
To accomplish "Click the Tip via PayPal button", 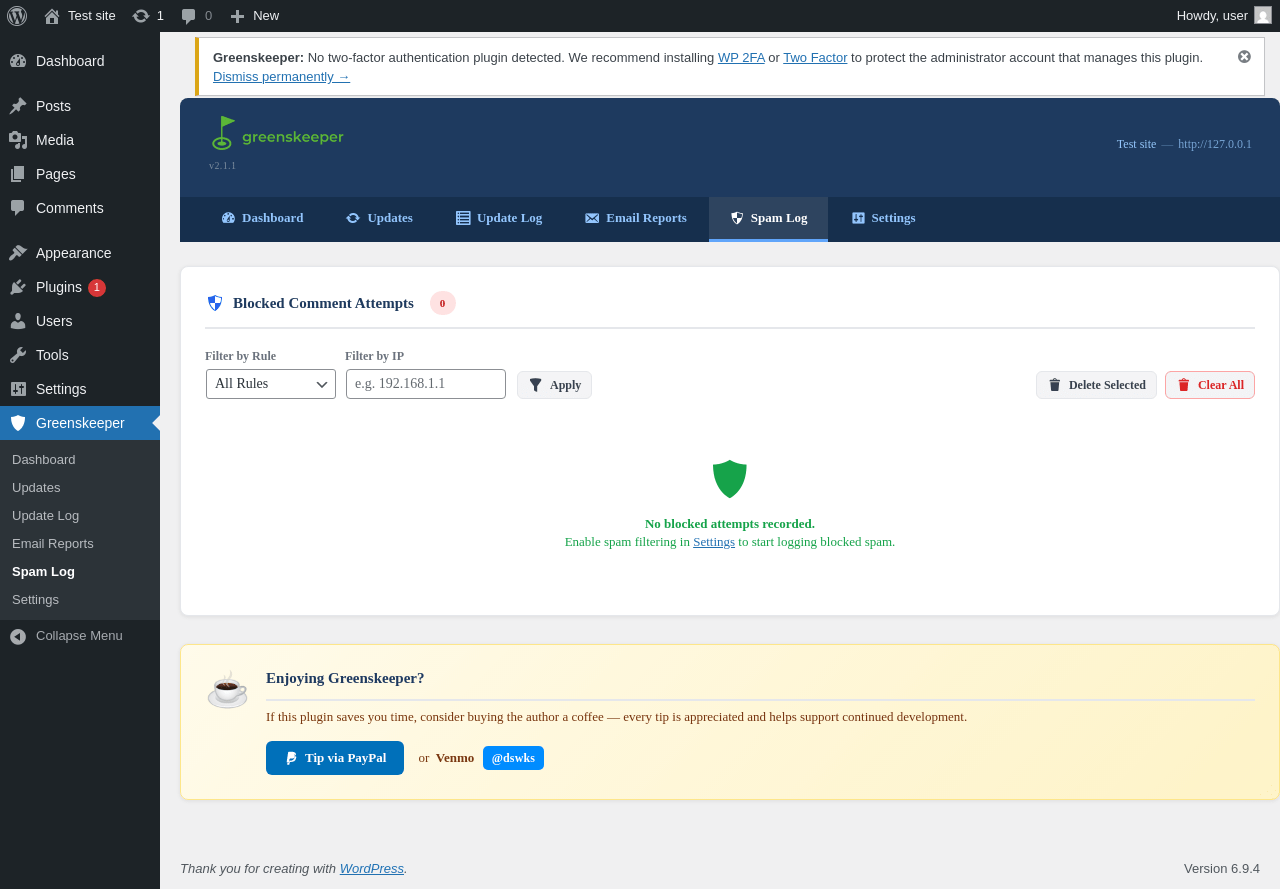I will [335, 758].
